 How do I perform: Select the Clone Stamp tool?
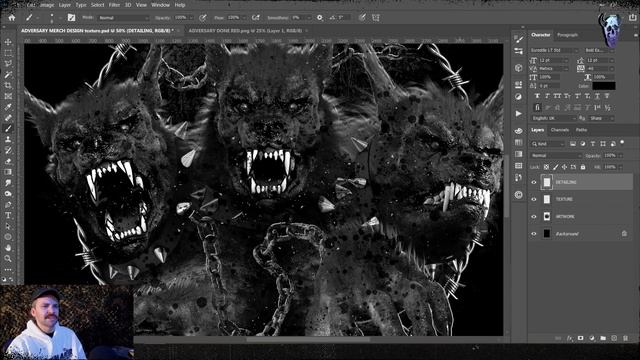(8, 140)
